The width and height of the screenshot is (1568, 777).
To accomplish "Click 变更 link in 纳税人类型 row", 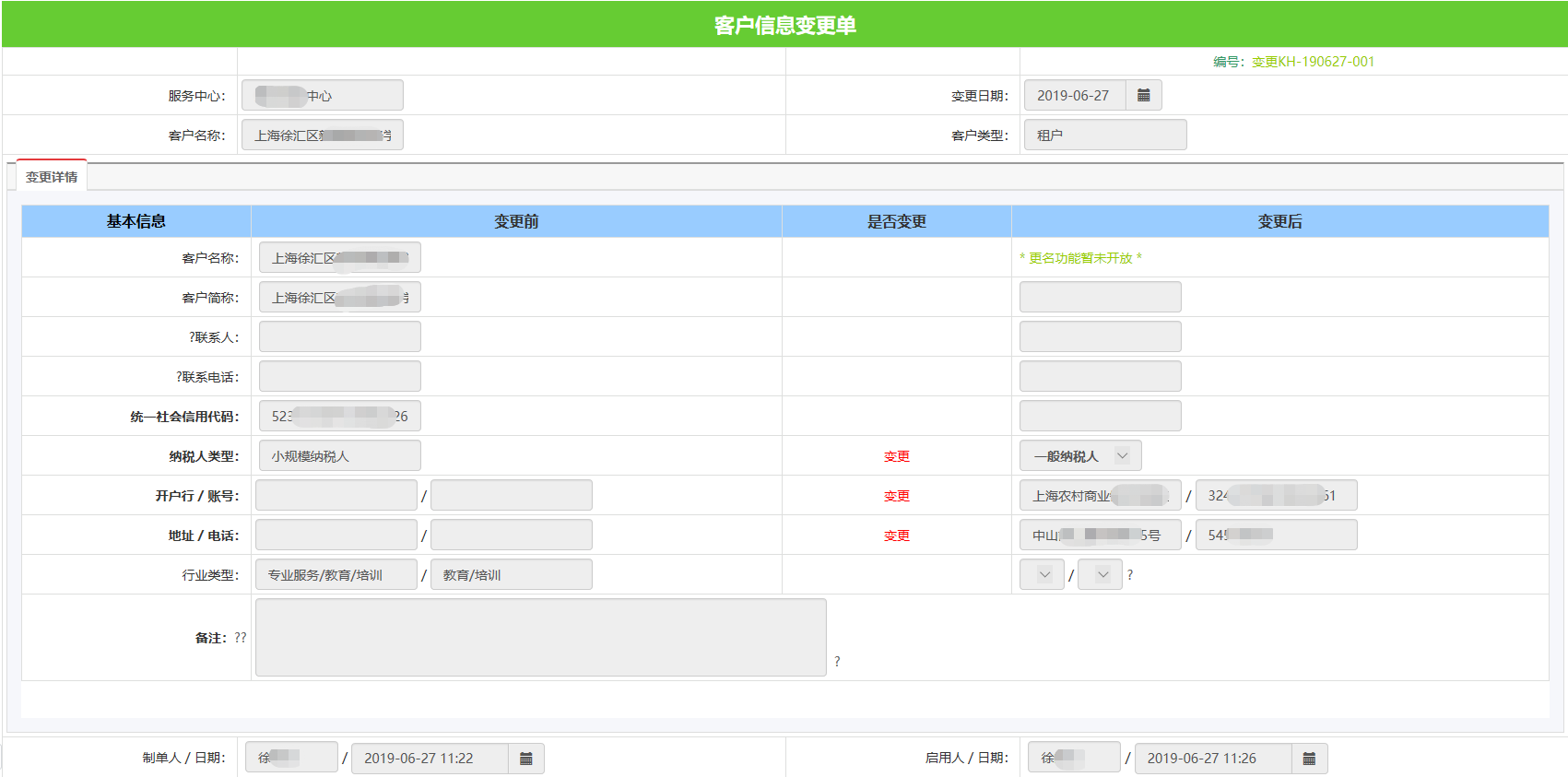I will (896, 456).
